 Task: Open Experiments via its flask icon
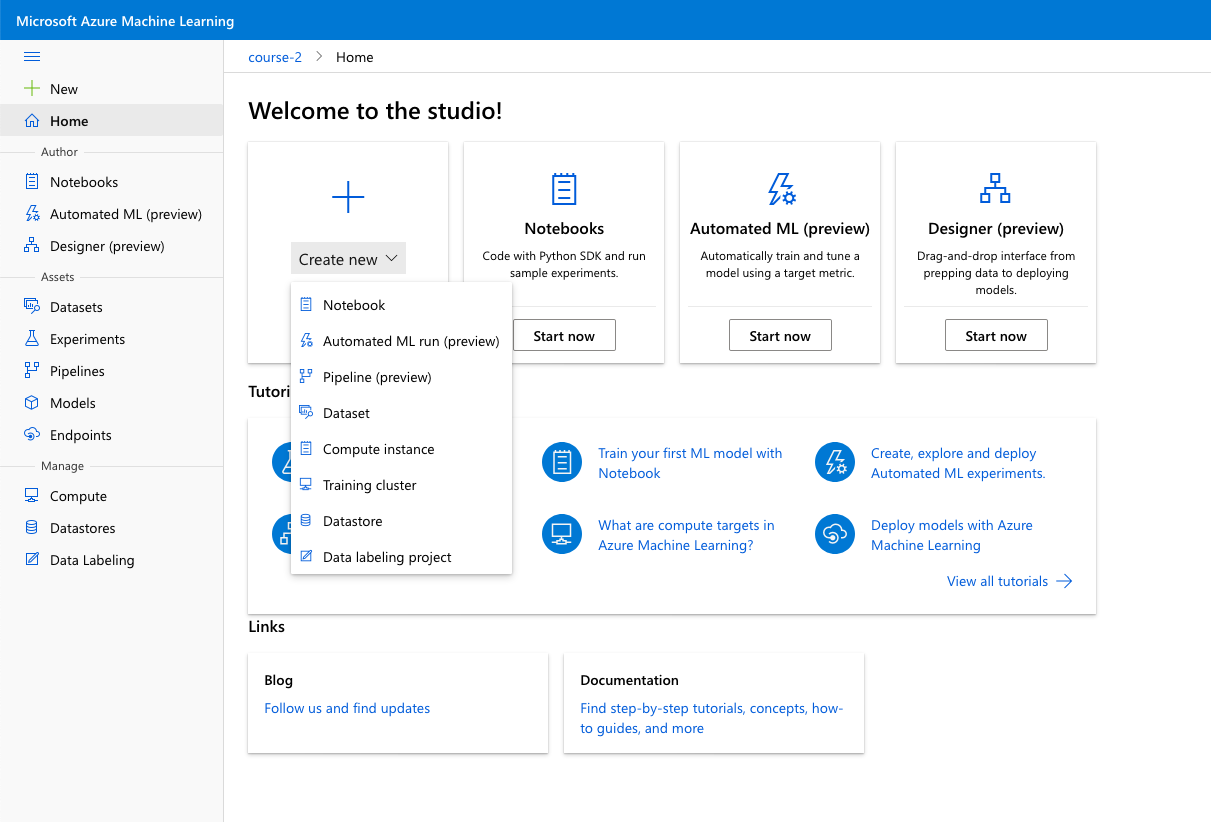pyautogui.click(x=32, y=339)
